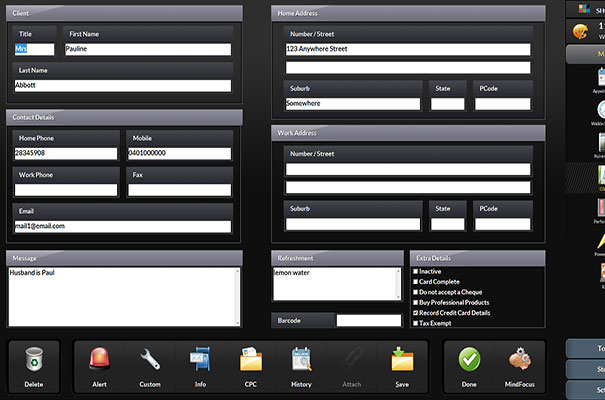The width and height of the screenshot is (605, 400).
Task: Save the client record
Action: tap(402, 360)
